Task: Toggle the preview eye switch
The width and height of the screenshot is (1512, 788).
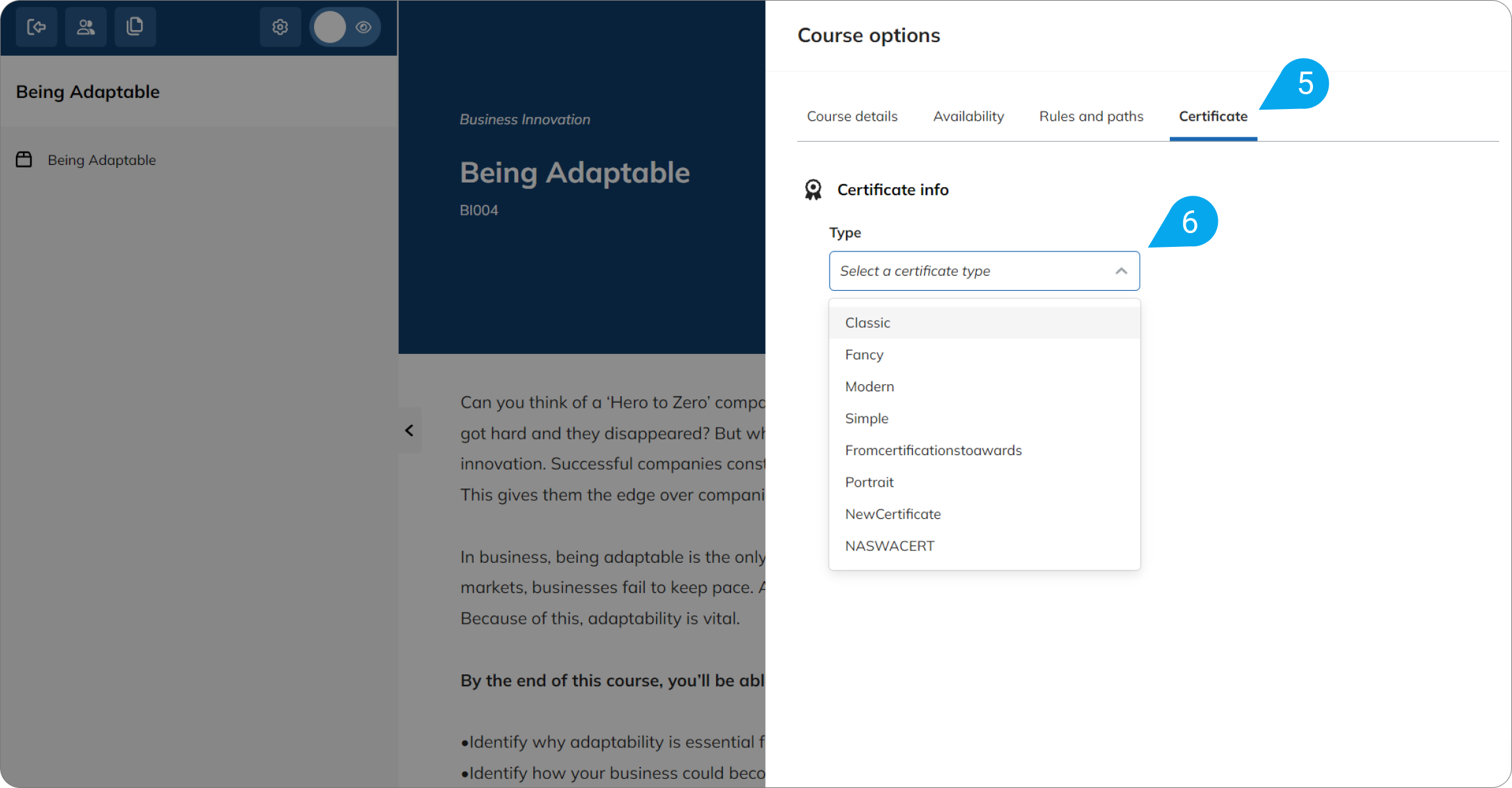Action: click(345, 27)
